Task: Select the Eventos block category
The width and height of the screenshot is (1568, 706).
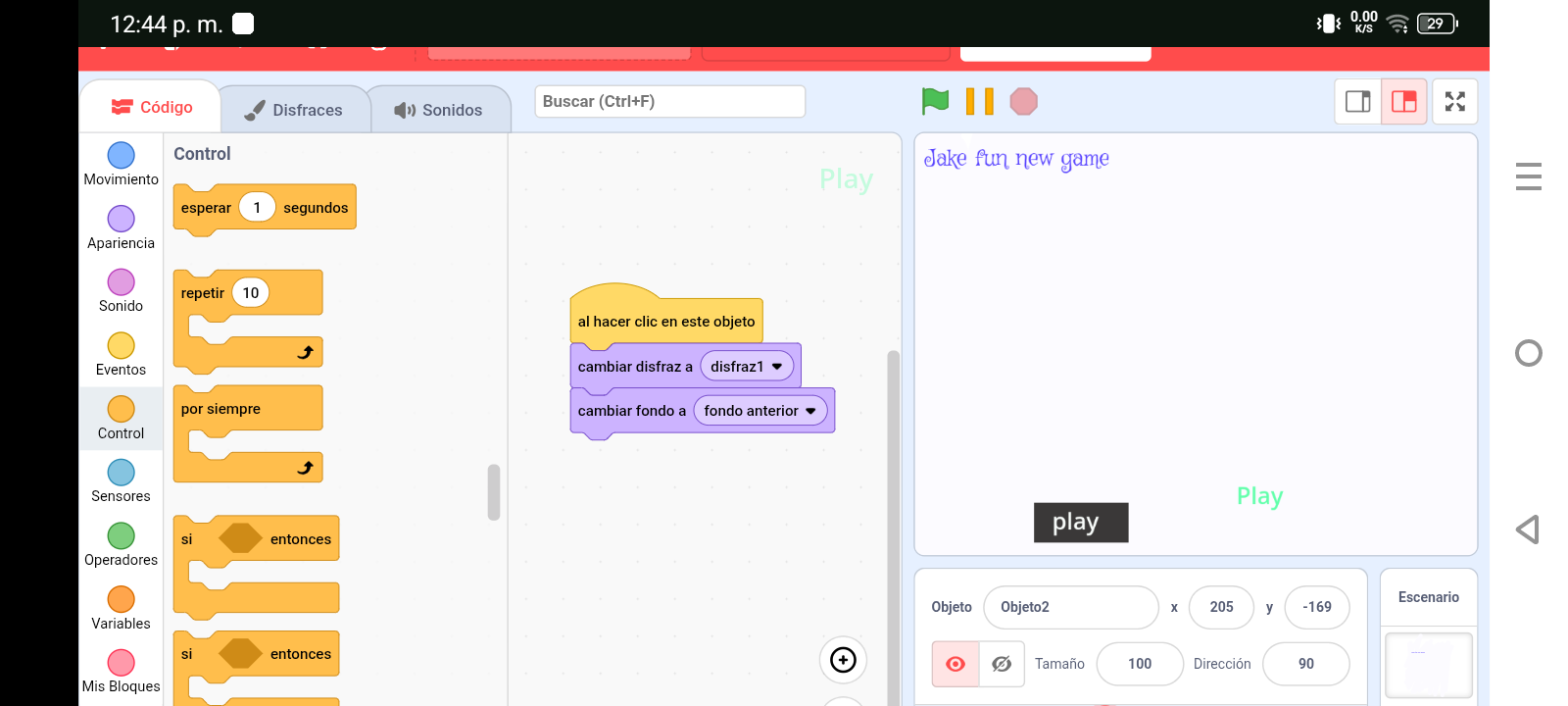Action: click(x=121, y=354)
